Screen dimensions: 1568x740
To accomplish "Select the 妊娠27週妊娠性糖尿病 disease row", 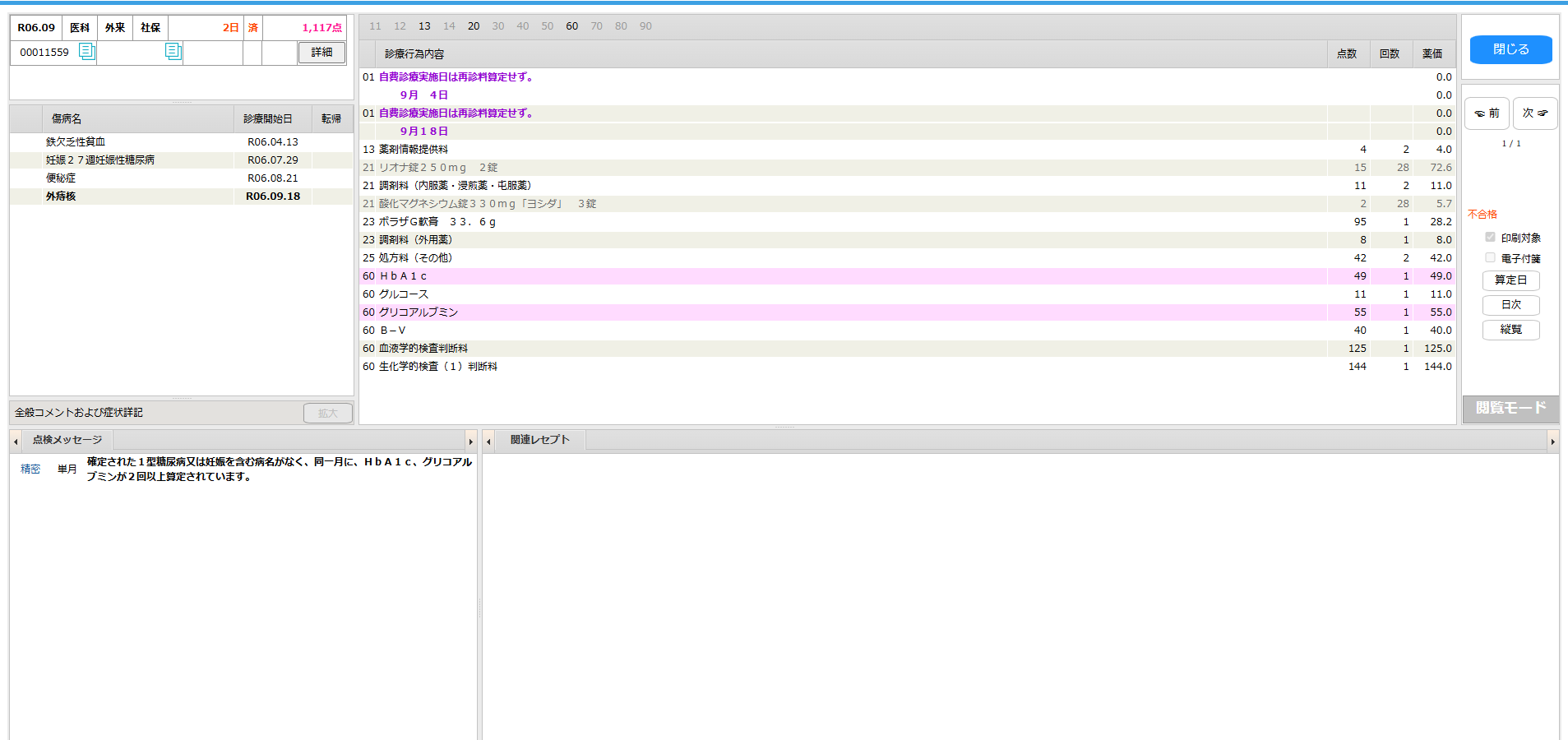I will (x=182, y=160).
